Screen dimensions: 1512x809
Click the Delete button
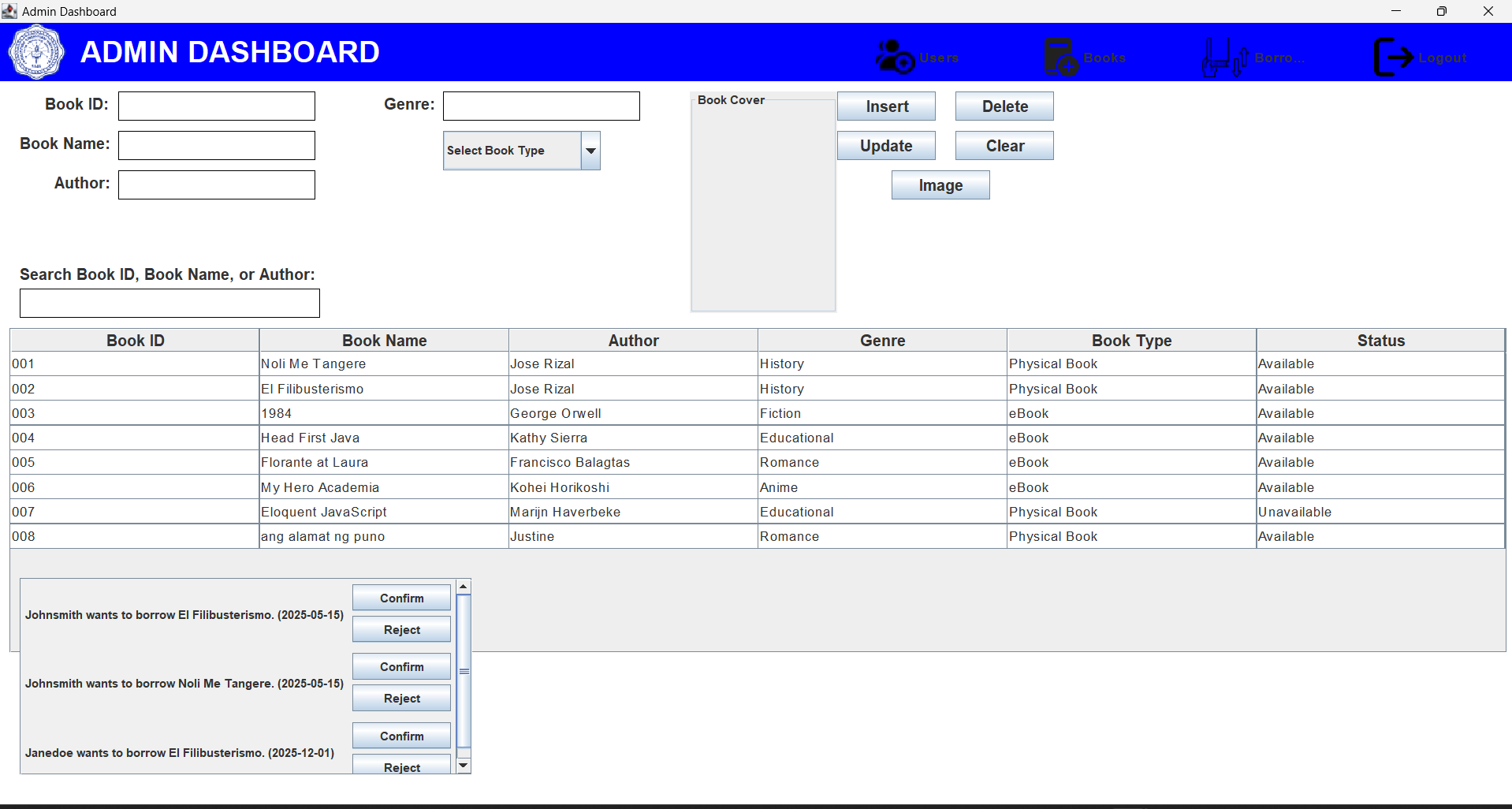1004,106
